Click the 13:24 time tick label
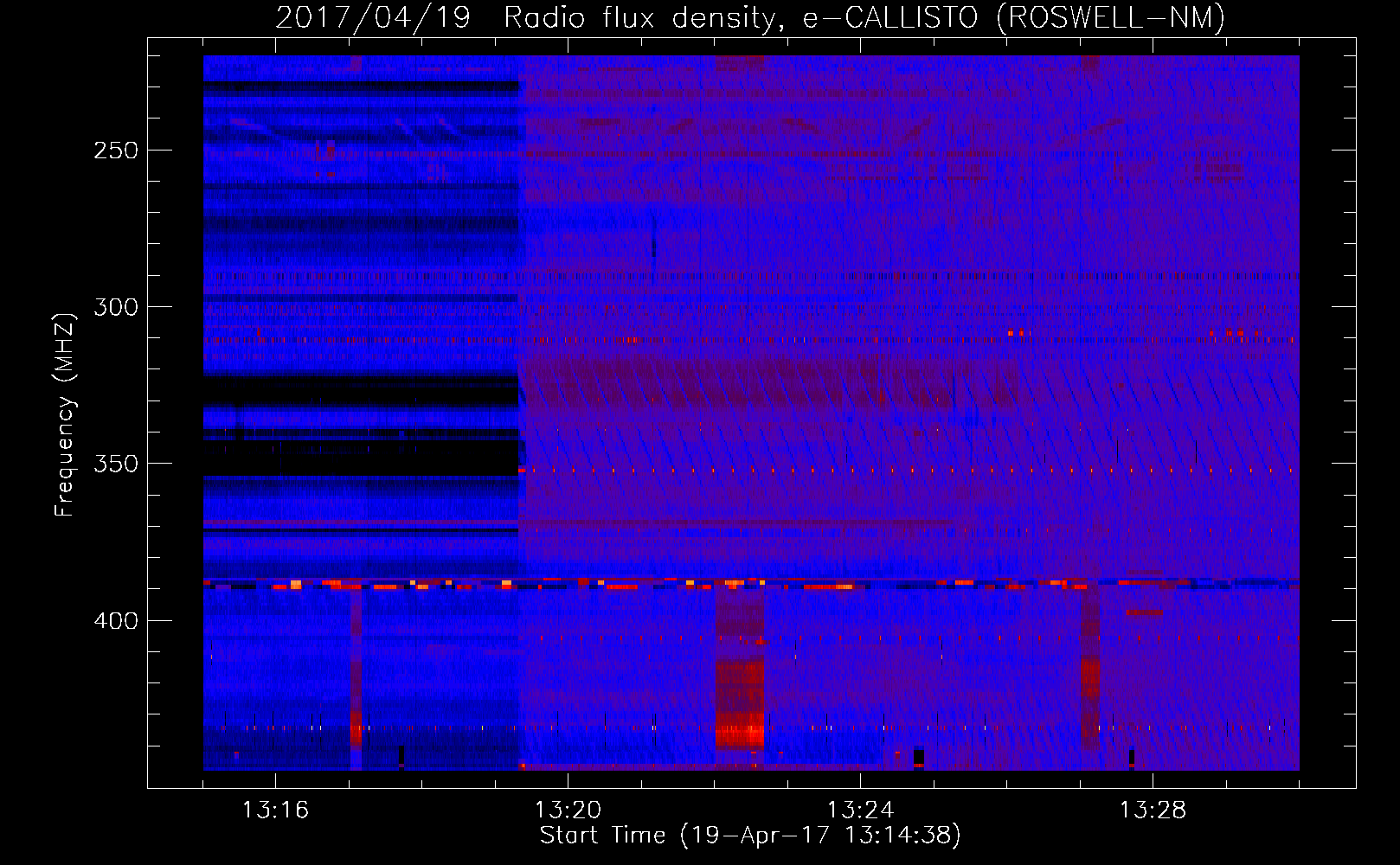 (860, 810)
